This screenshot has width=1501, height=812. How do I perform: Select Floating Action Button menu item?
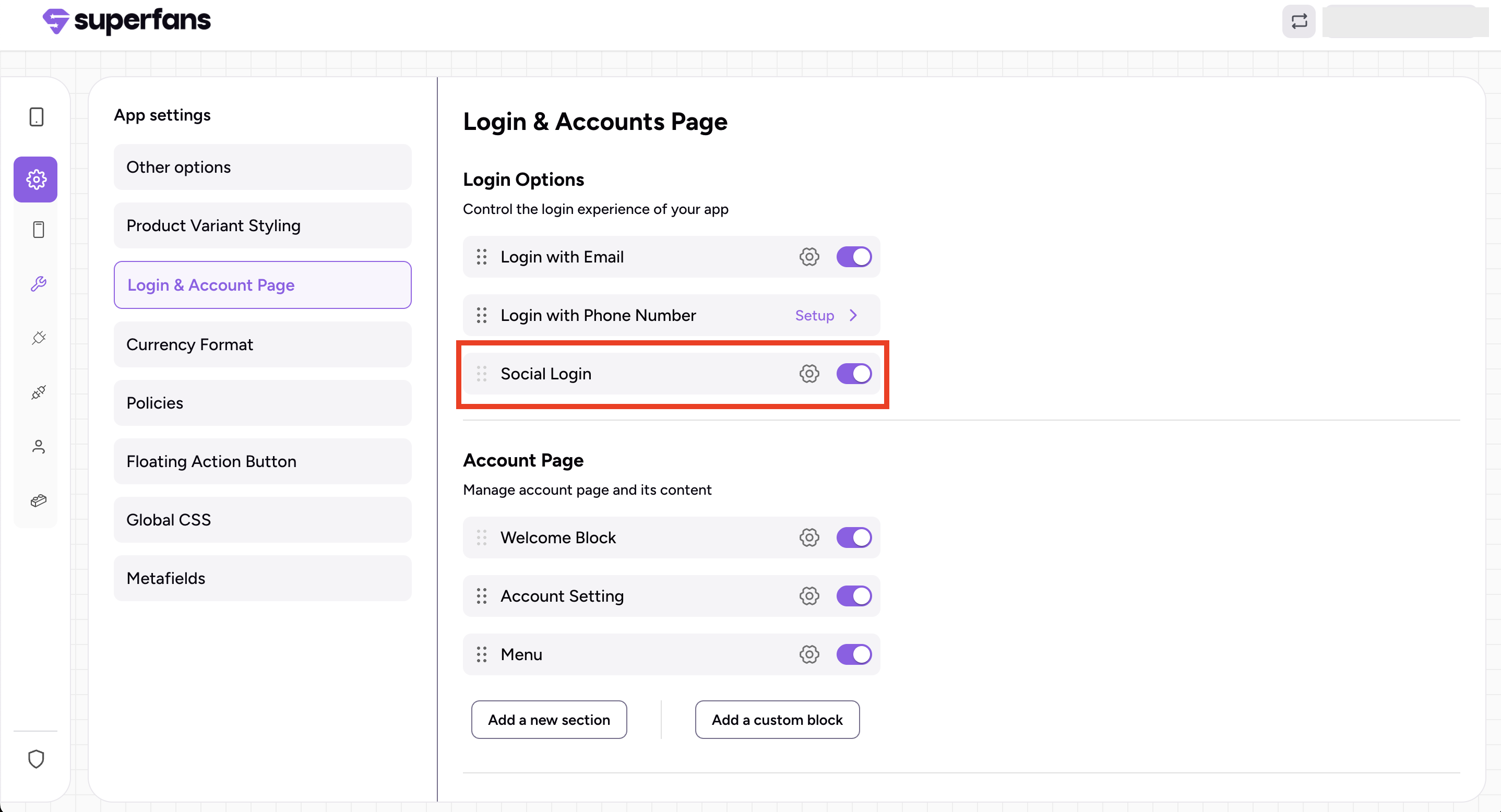[x=262, y=461]
